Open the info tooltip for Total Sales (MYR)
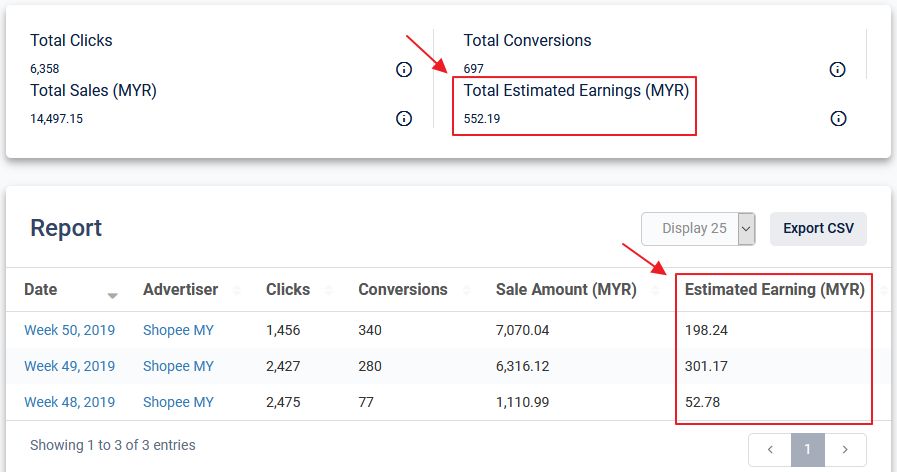The width and height of the screenshot is (897, 472). (404, 118)
